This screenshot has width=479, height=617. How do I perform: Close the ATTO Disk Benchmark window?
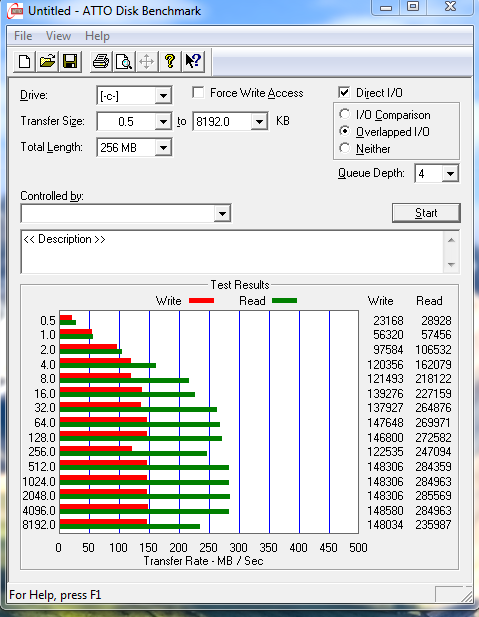[450, 7]
